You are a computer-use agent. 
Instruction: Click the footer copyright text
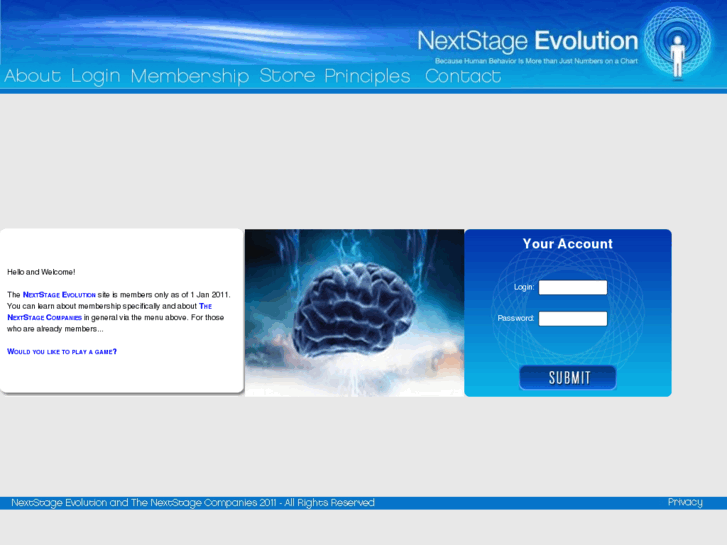193,503
